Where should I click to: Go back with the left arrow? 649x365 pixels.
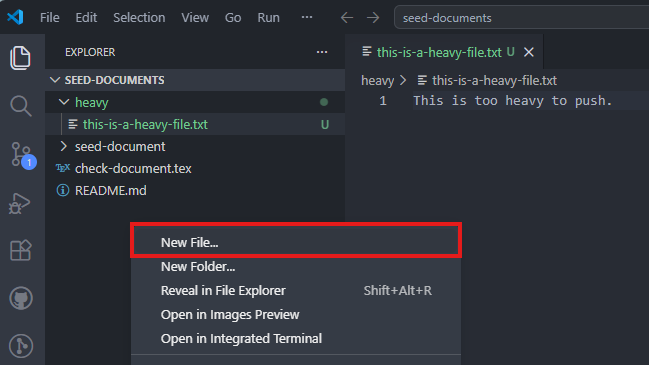[347, 18]
